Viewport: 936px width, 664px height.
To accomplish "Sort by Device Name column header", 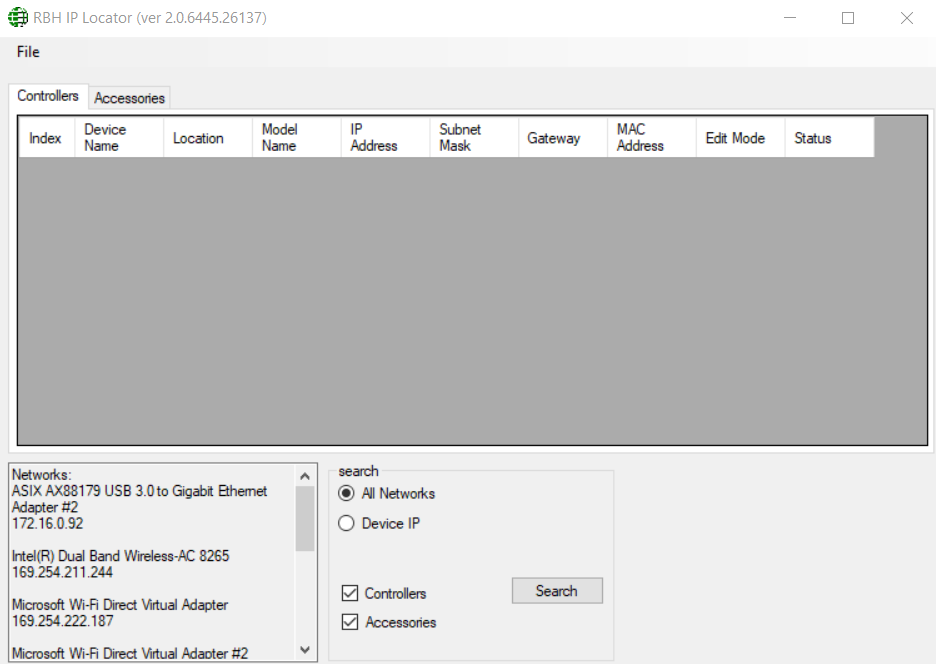I will (119, 138).
